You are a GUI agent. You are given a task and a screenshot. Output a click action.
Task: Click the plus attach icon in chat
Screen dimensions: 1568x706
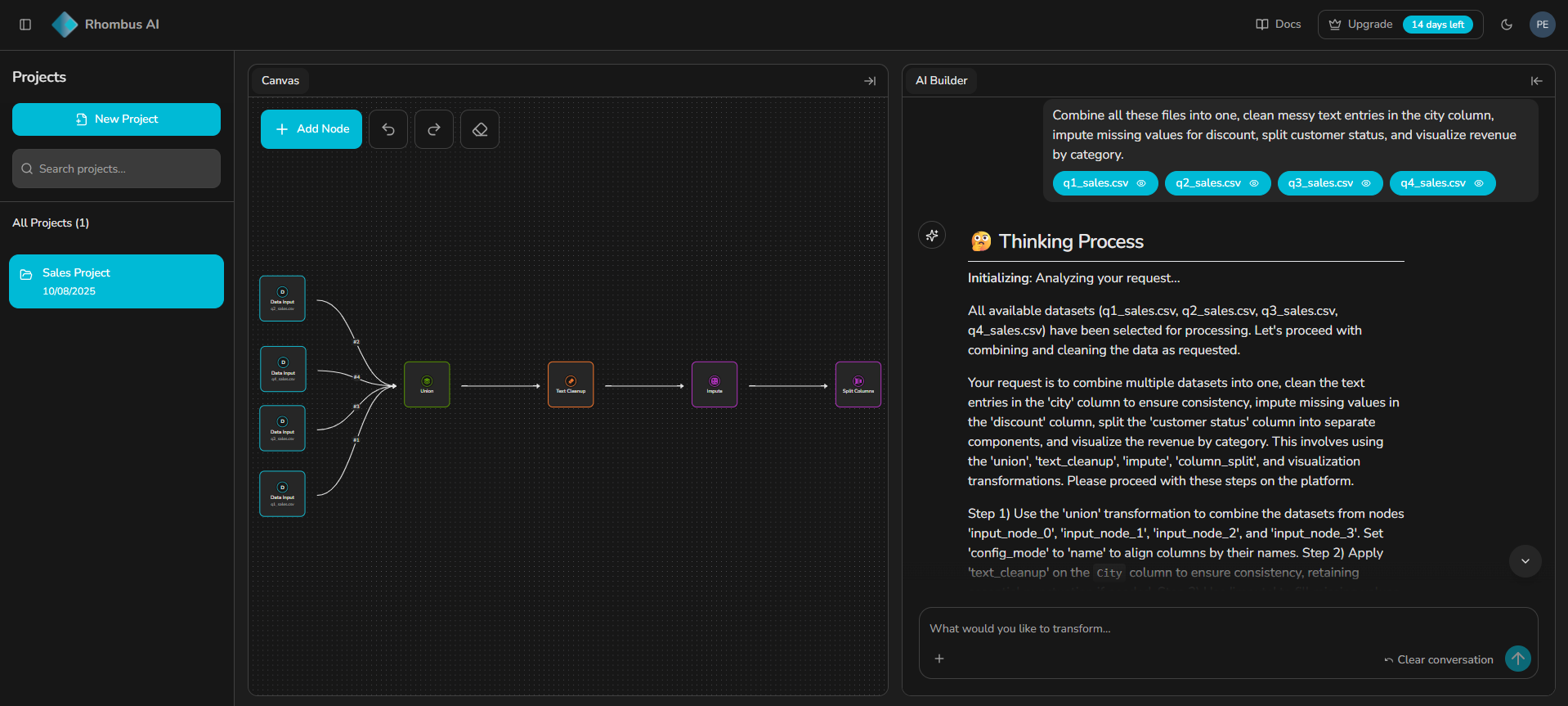point(939,659)
